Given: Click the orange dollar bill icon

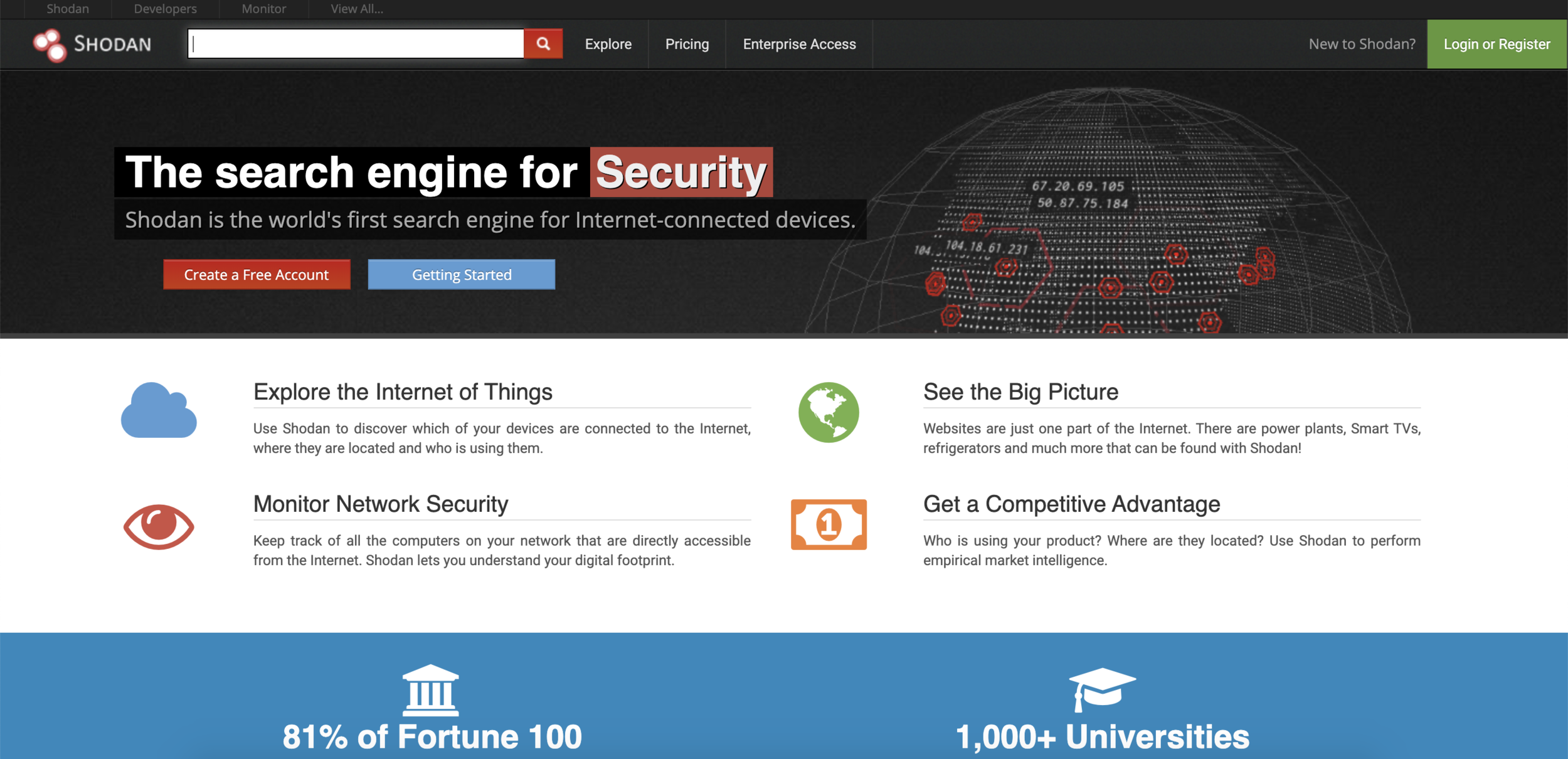Looking at the screenshot, I should point(828,524).
